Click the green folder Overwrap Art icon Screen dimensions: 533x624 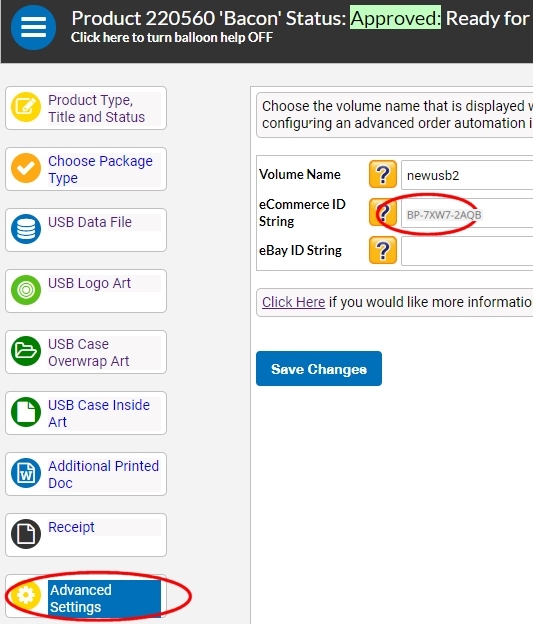26,351
